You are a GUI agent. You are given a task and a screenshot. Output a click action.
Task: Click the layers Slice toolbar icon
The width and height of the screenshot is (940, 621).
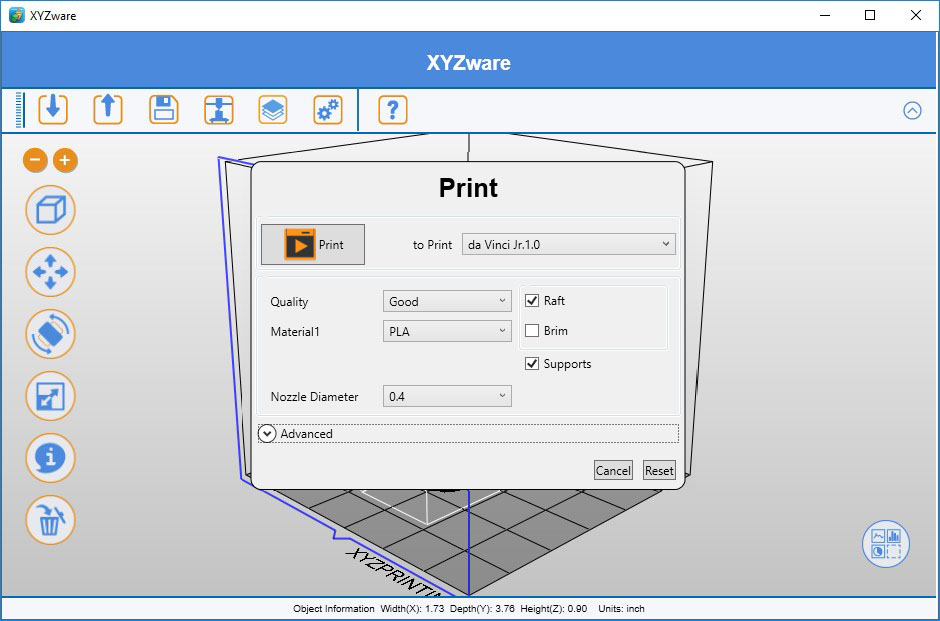click(x=273, y=110)
